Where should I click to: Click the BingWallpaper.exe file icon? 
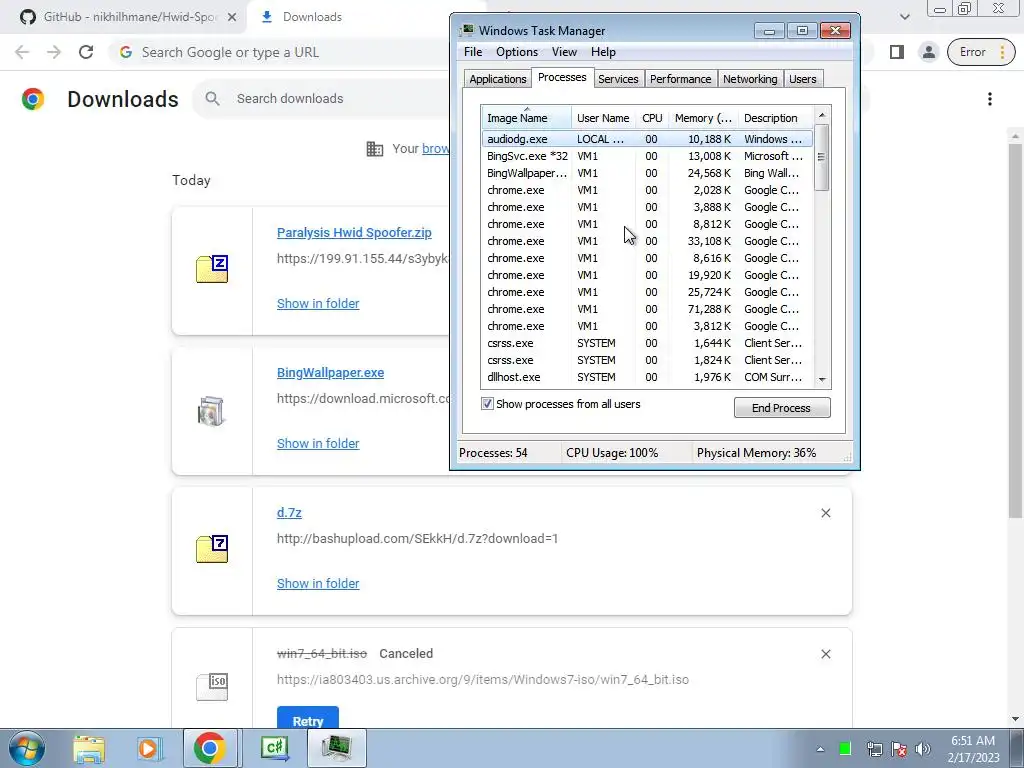(x=212, y=411)
